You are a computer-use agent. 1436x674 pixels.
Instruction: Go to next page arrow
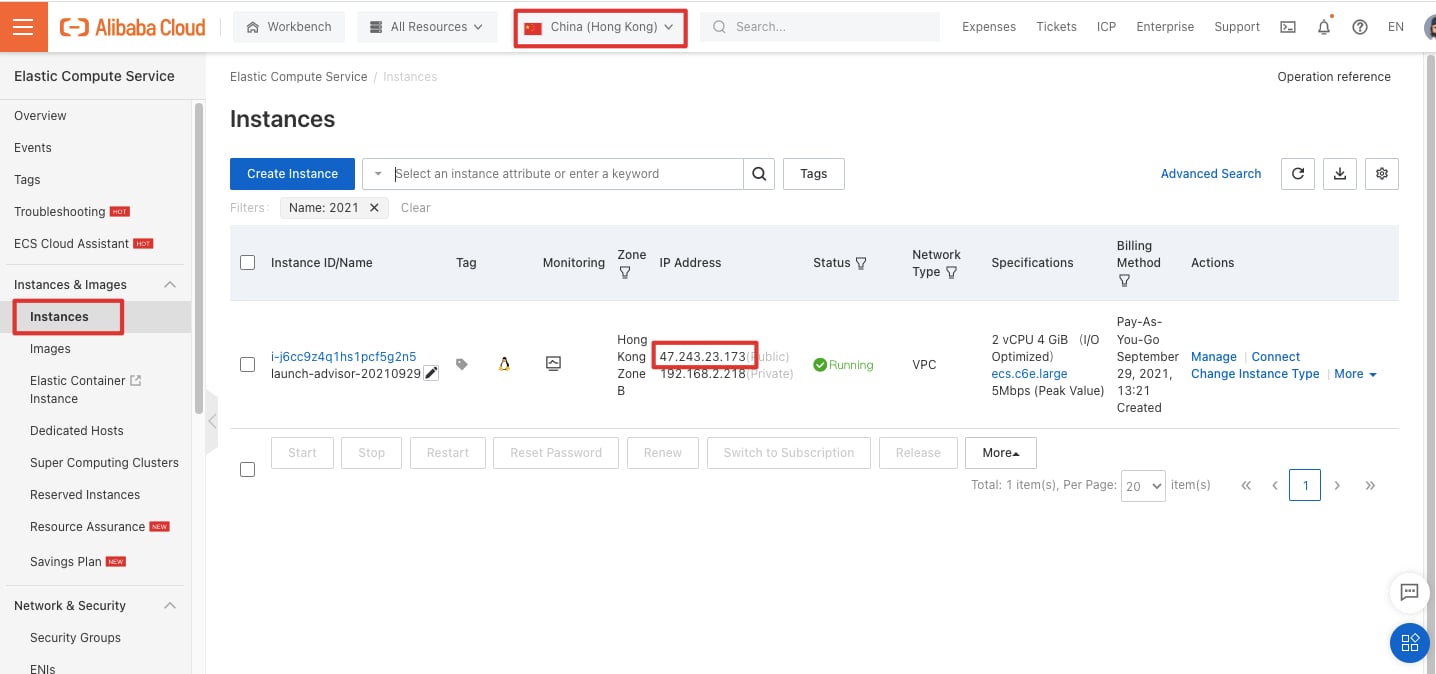click(x=1337, y=485)
